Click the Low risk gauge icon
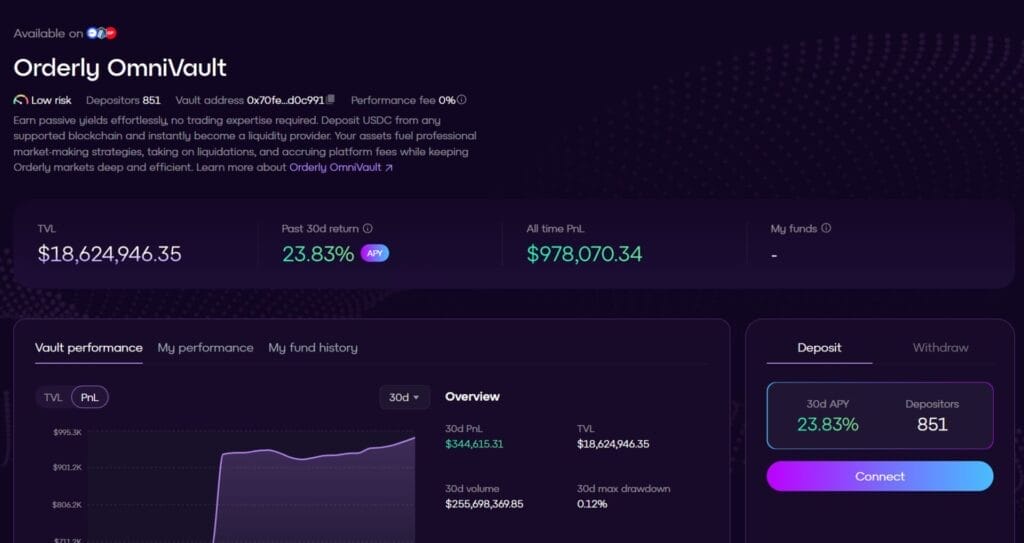The image size is (1024, 543). coord(21,100)
